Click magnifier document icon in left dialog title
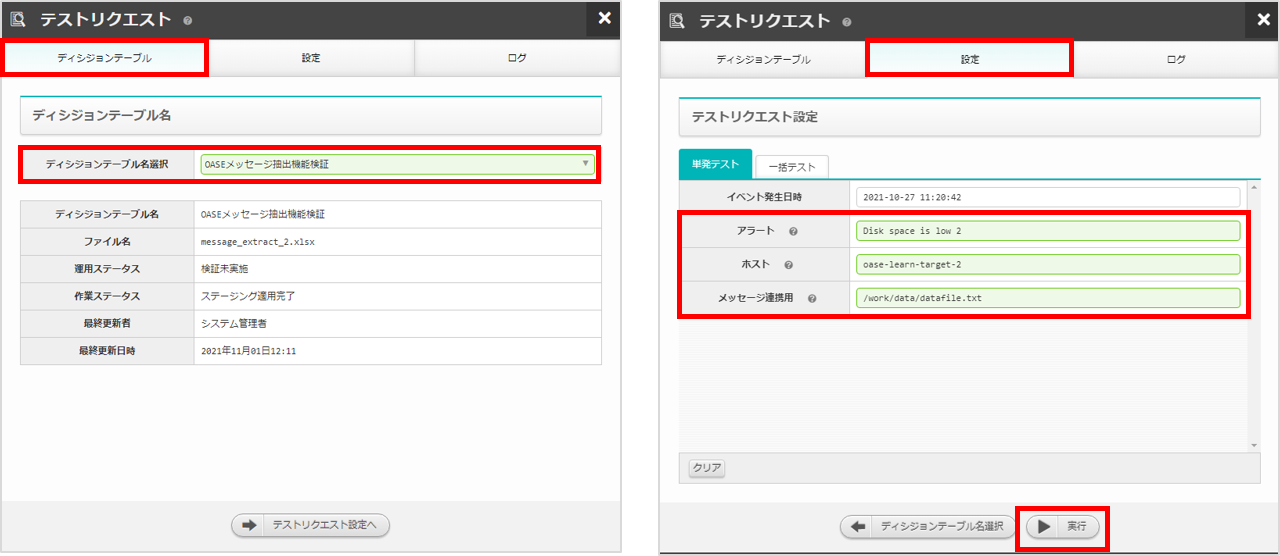 pyautogui.click(x=18, y=19)
